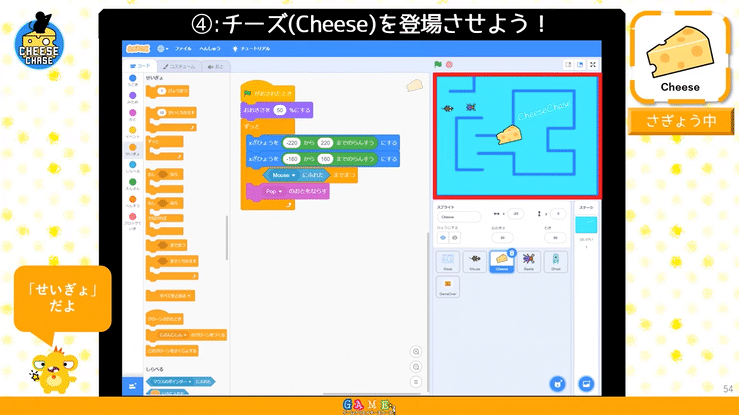Open the ファイル (File) menu

pos(183,49)
